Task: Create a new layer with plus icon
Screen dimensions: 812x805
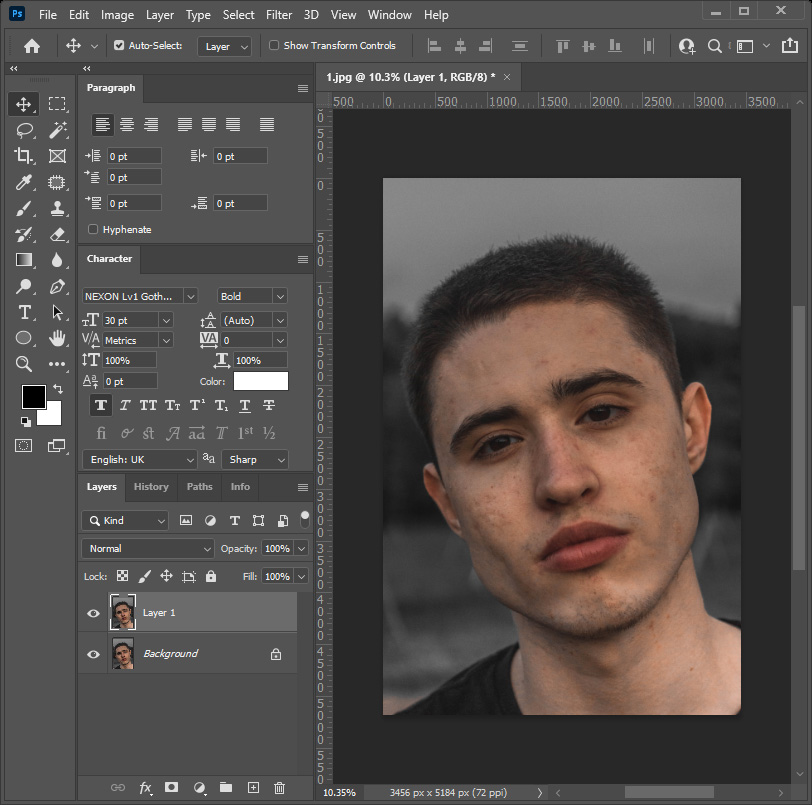Action: coord(253,788)
